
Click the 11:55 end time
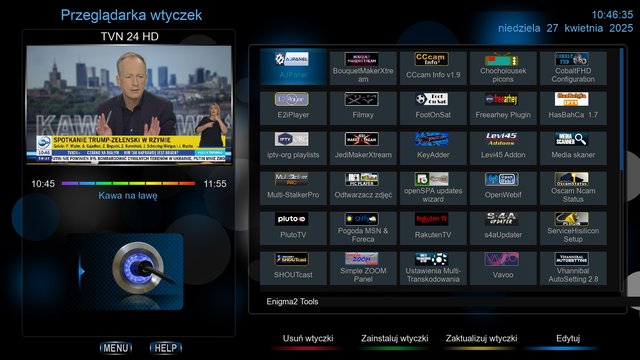click(215, 184)
